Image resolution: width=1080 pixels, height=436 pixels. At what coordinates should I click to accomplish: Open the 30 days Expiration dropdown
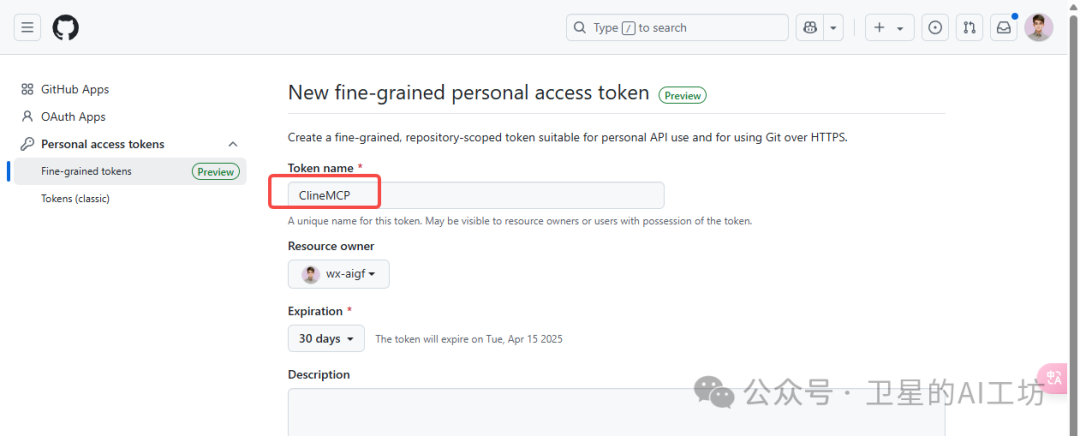pos(326,339)
